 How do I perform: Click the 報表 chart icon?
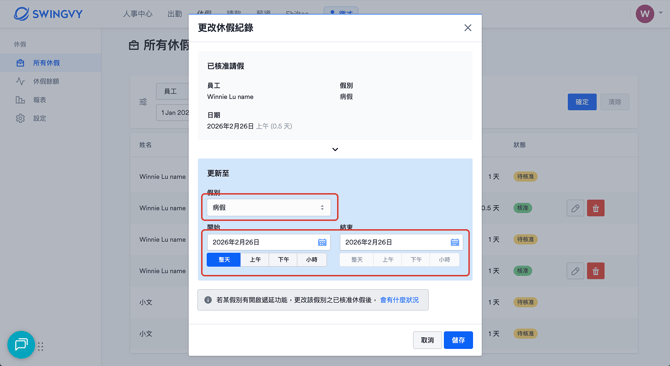pyautogui.click(x=20, y=100)
